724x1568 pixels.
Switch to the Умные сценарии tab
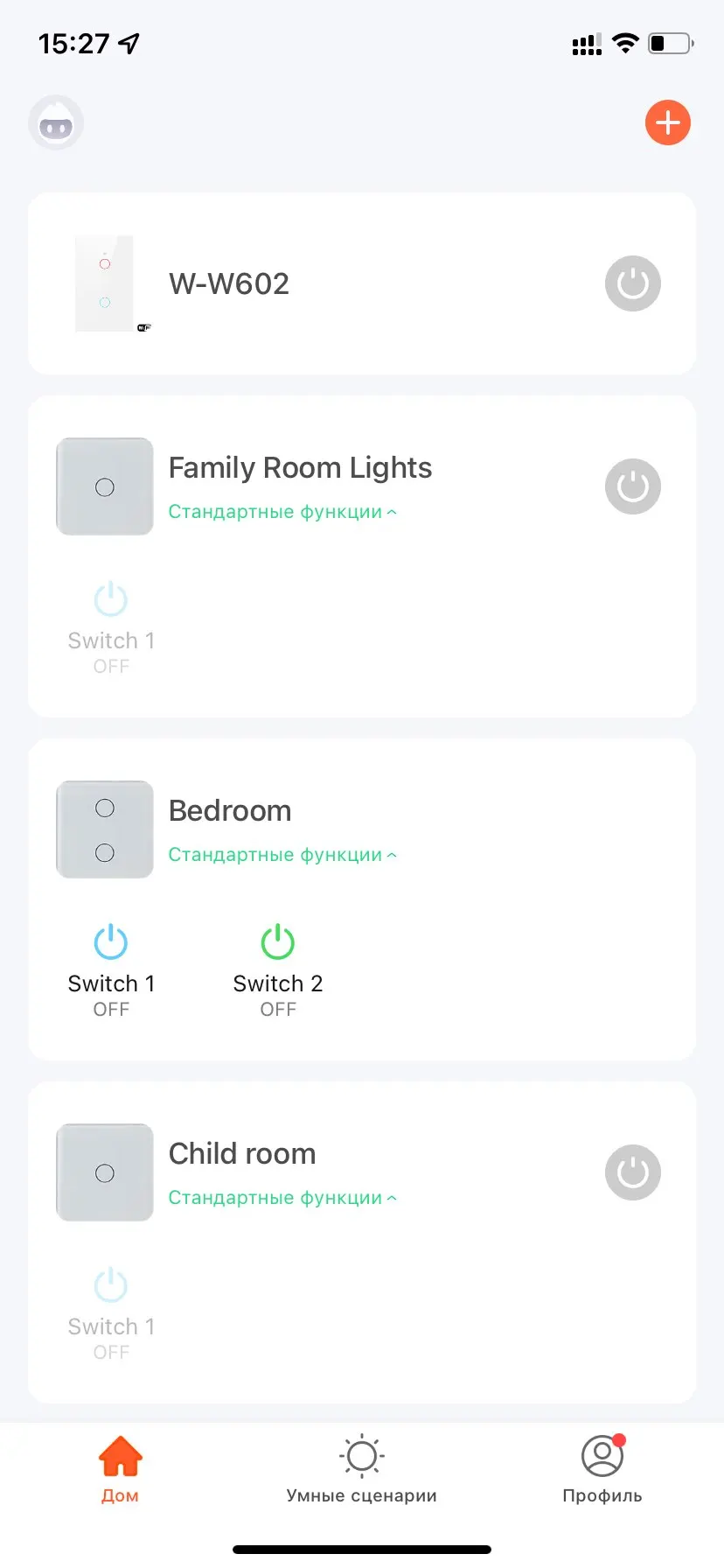click(x=362, y=1470)
